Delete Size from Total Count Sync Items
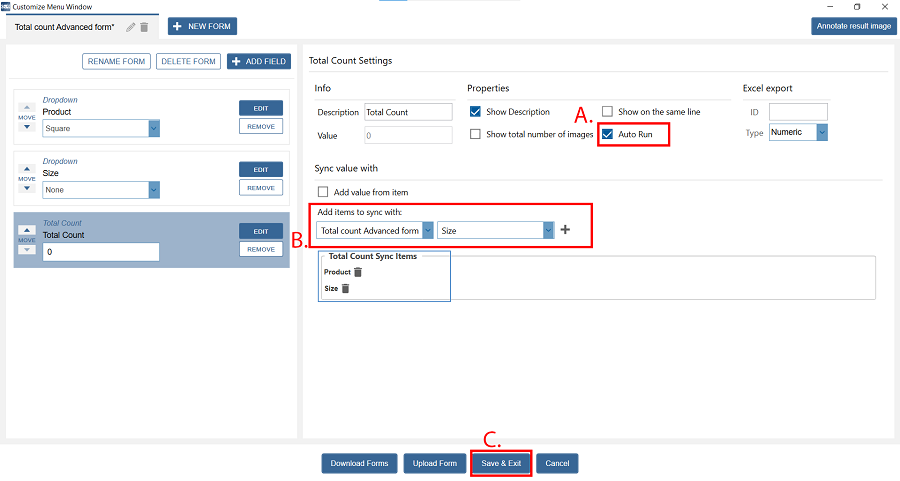The width and height of the screenshot is (900, 481). (346, 289)
